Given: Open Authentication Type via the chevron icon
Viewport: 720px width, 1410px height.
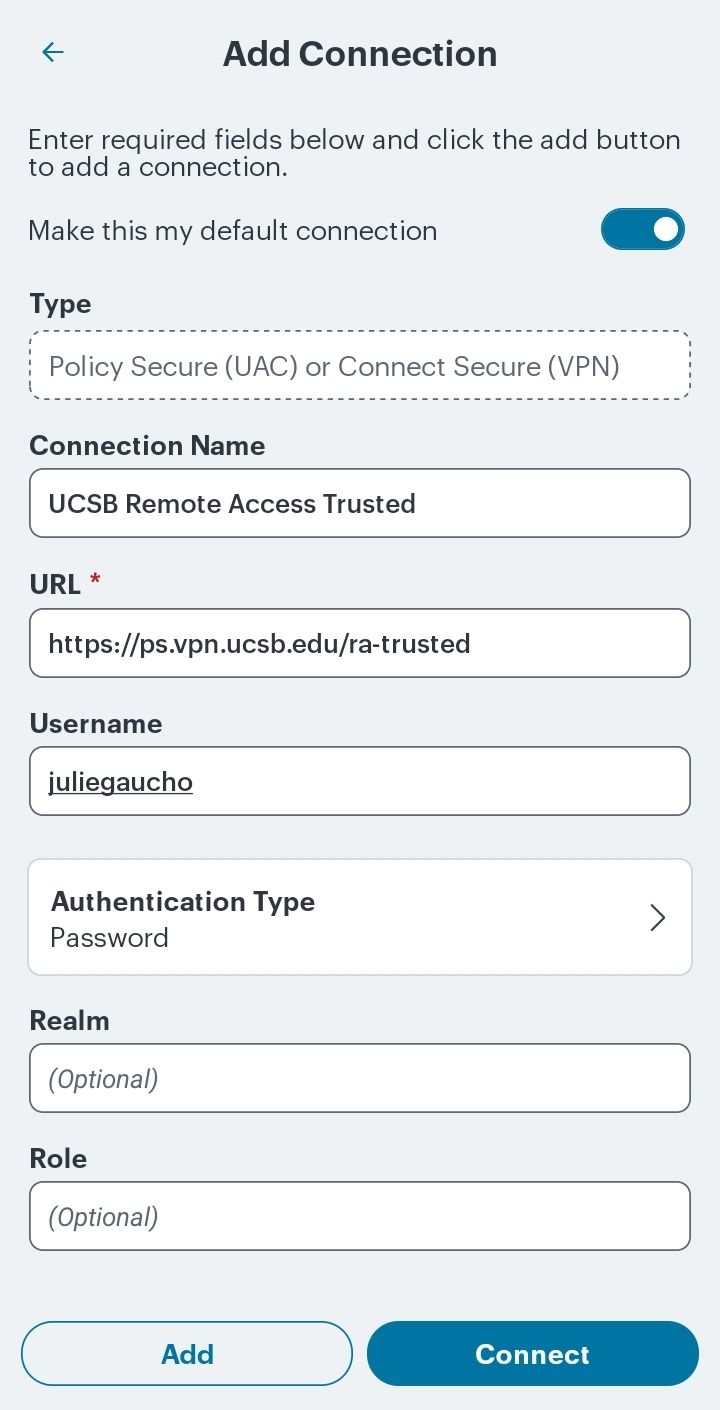Looking at the screenshot, I should [x=657, y=917].
